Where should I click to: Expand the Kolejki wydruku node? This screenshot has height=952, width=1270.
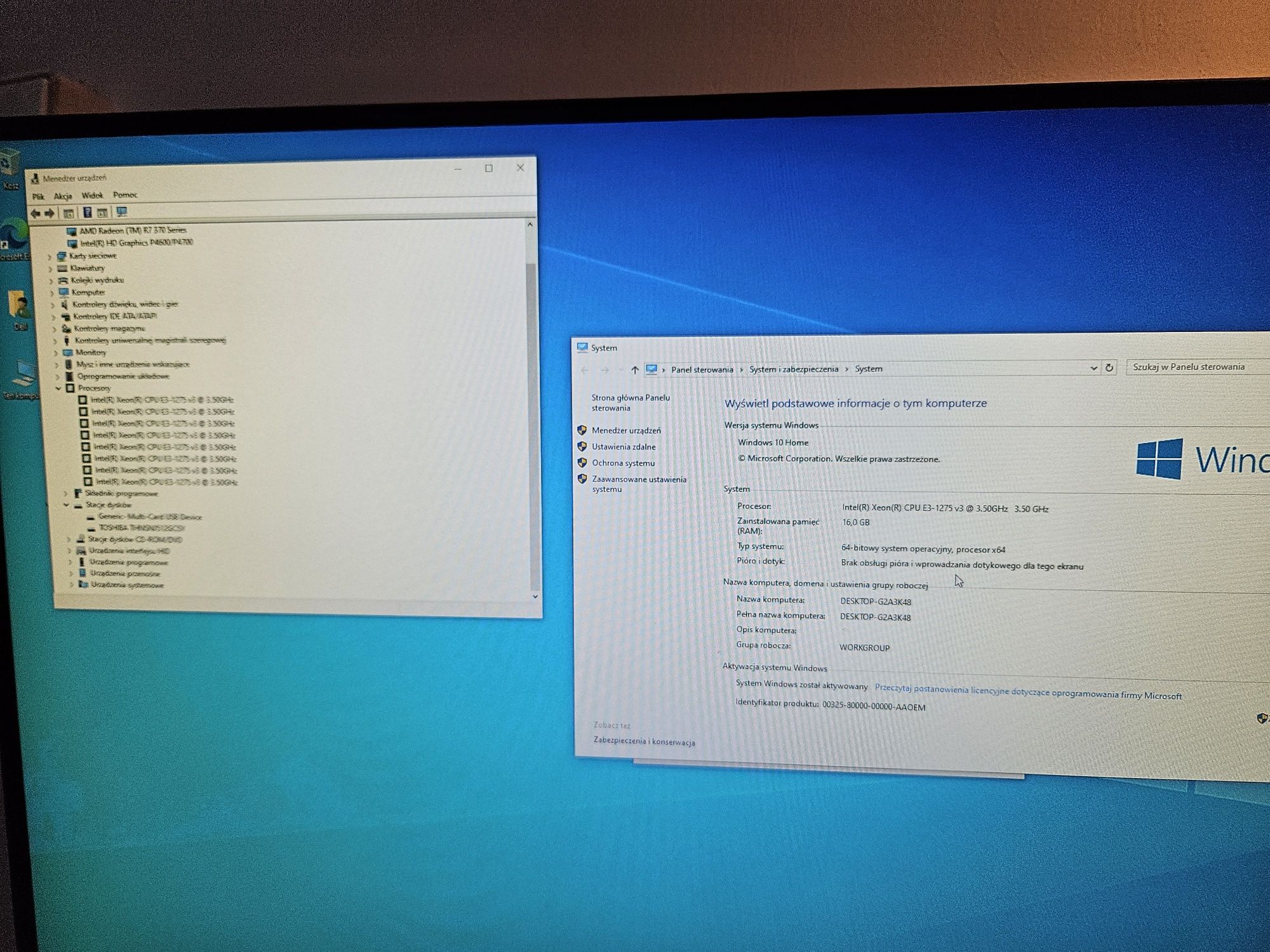click(x=51, y=281)
